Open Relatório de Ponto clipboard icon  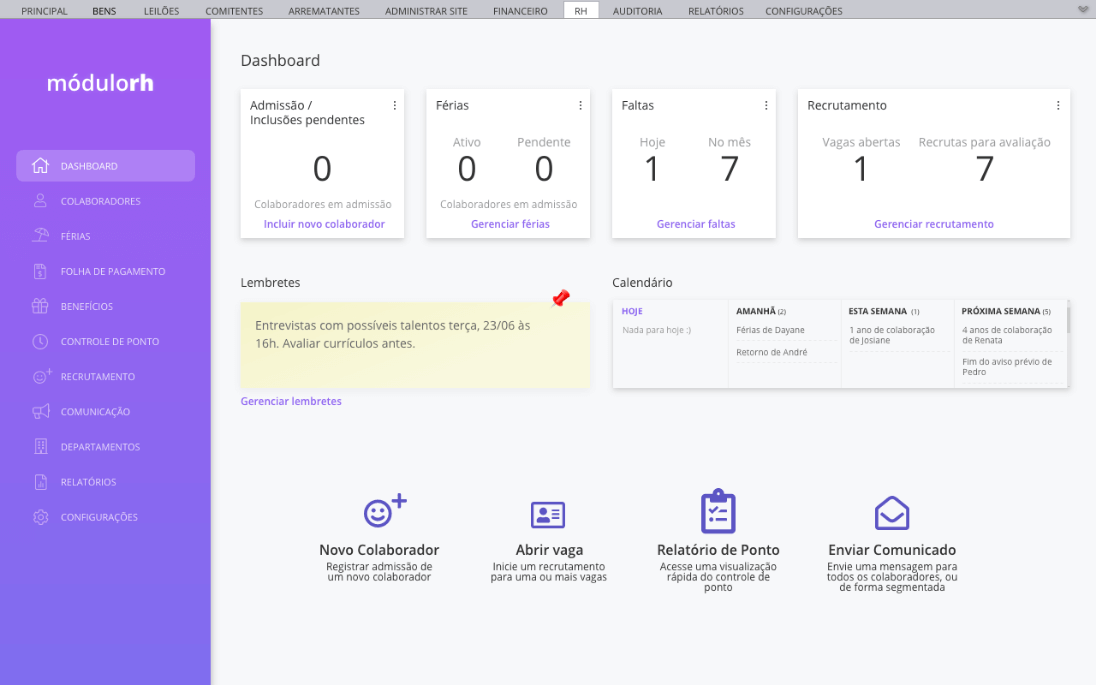pyautogui.click(x=718, y=511)
